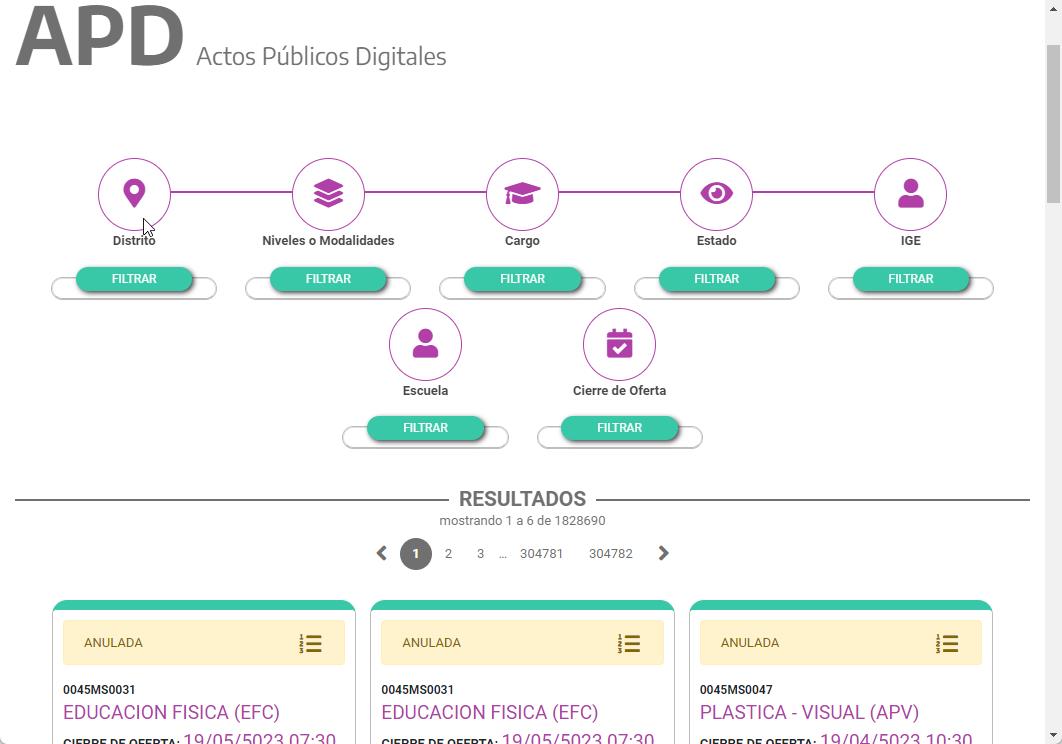Filter by IGE
The image size is (1062, 744).
[x=910, y=278]
